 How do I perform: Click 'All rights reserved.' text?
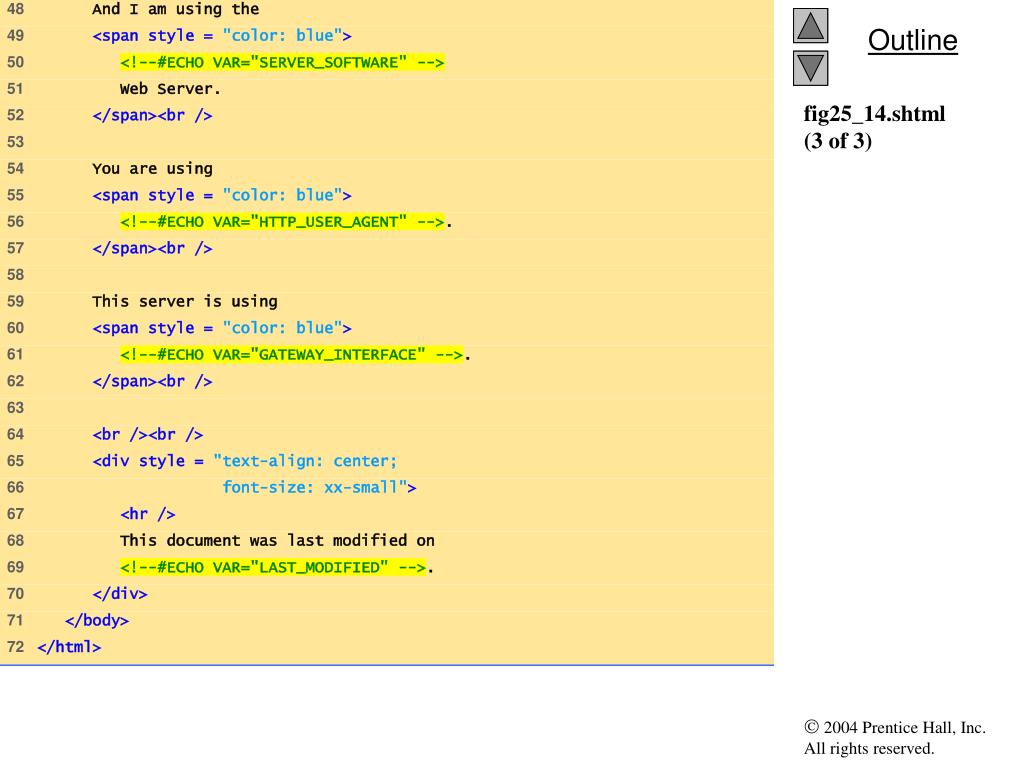pyautogui.click(x=869, y=748)
